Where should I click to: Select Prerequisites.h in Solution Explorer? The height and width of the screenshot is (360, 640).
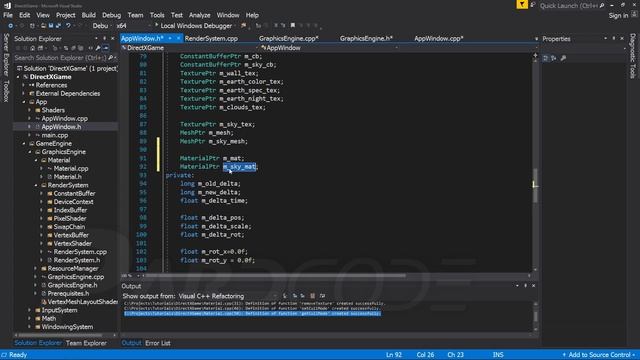click(x=68, y=293)
